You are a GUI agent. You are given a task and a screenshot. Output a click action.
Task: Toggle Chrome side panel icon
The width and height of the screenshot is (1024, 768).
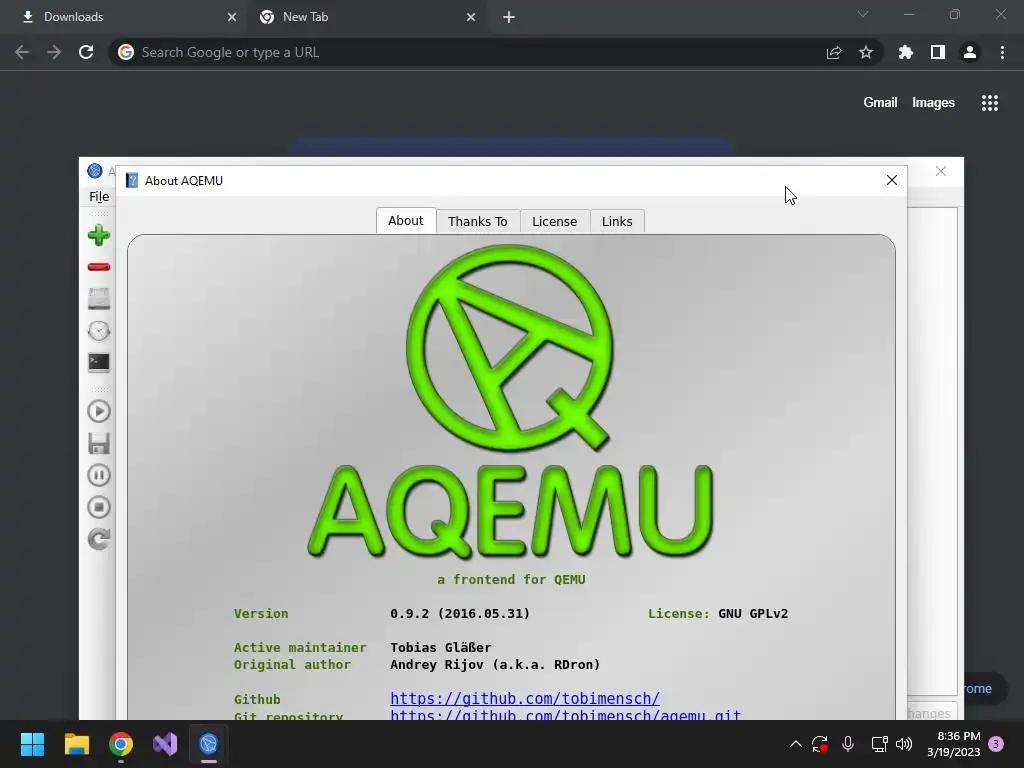pyautogui.click(x=938, y=52)
